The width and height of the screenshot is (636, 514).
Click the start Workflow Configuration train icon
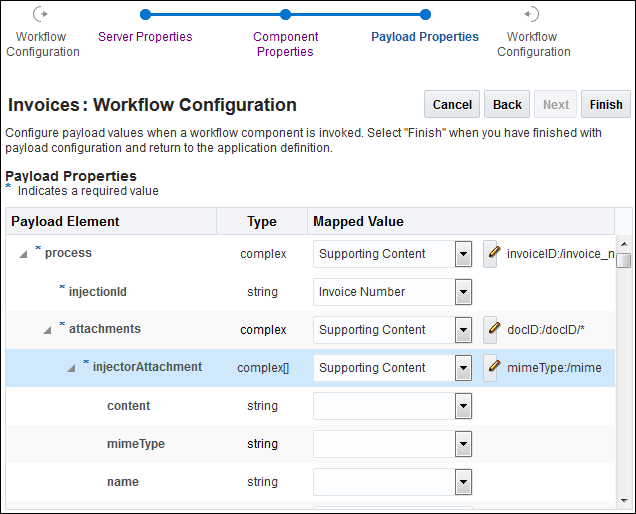coord(41,14)
